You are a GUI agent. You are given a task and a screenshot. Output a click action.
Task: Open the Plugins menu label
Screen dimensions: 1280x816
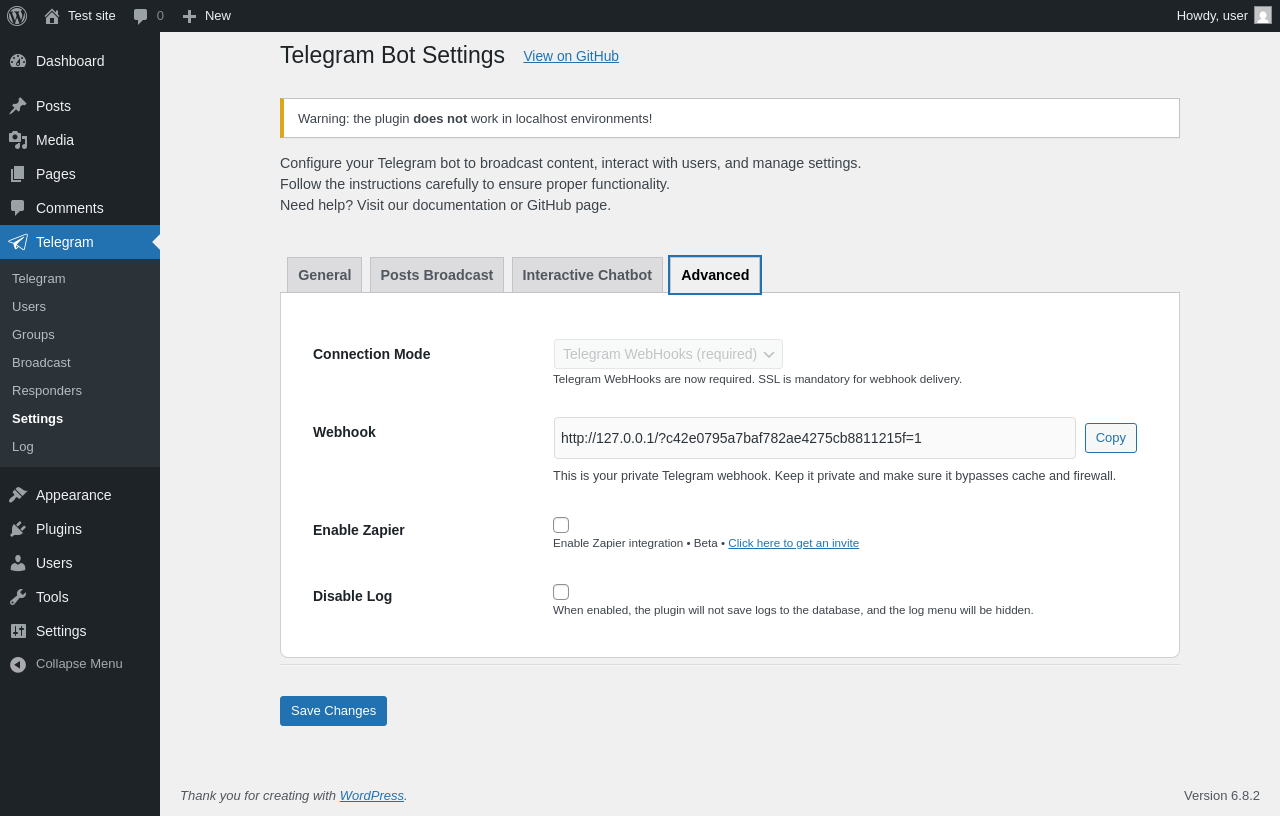59,529
